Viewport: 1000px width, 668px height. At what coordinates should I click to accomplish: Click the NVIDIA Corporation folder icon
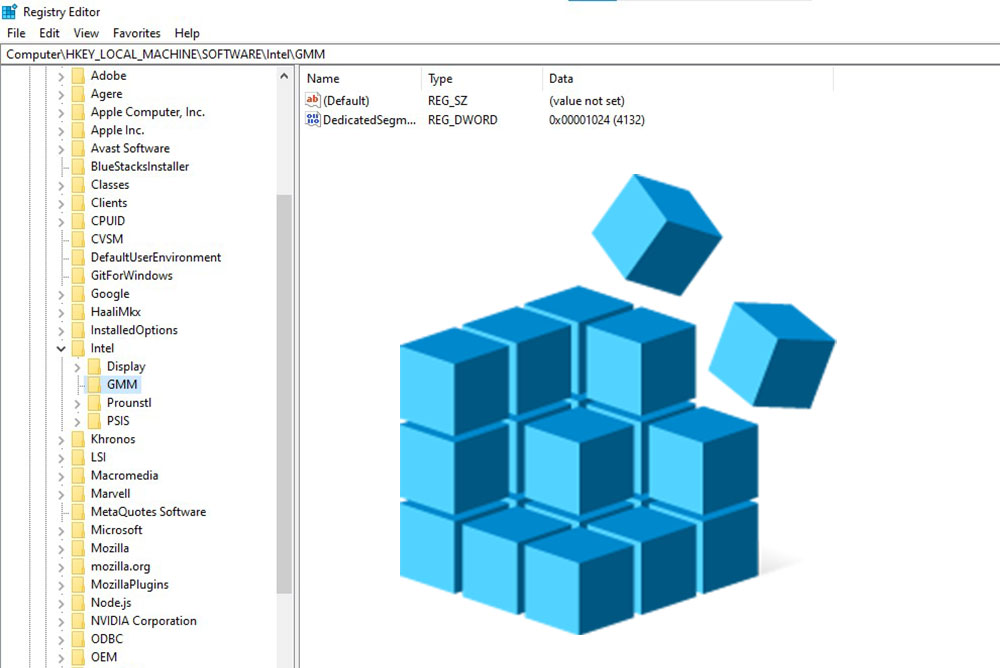[x=80, y=620]
